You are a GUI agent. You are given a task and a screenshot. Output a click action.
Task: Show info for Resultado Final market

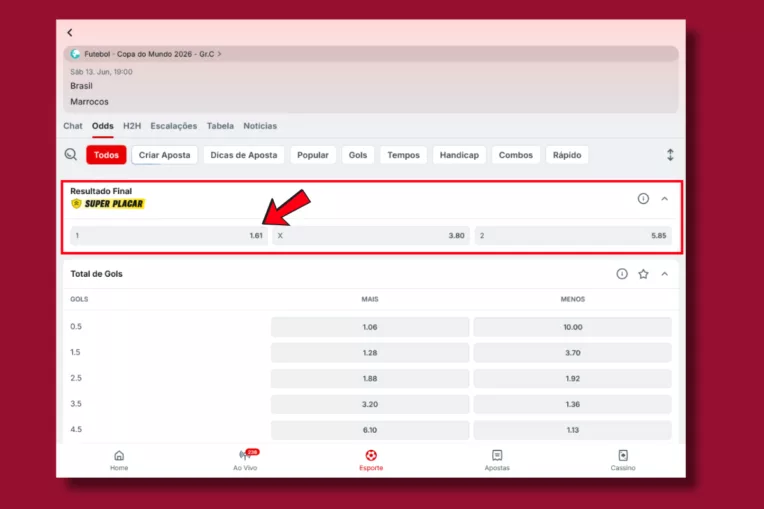click(x=643, y=199)
